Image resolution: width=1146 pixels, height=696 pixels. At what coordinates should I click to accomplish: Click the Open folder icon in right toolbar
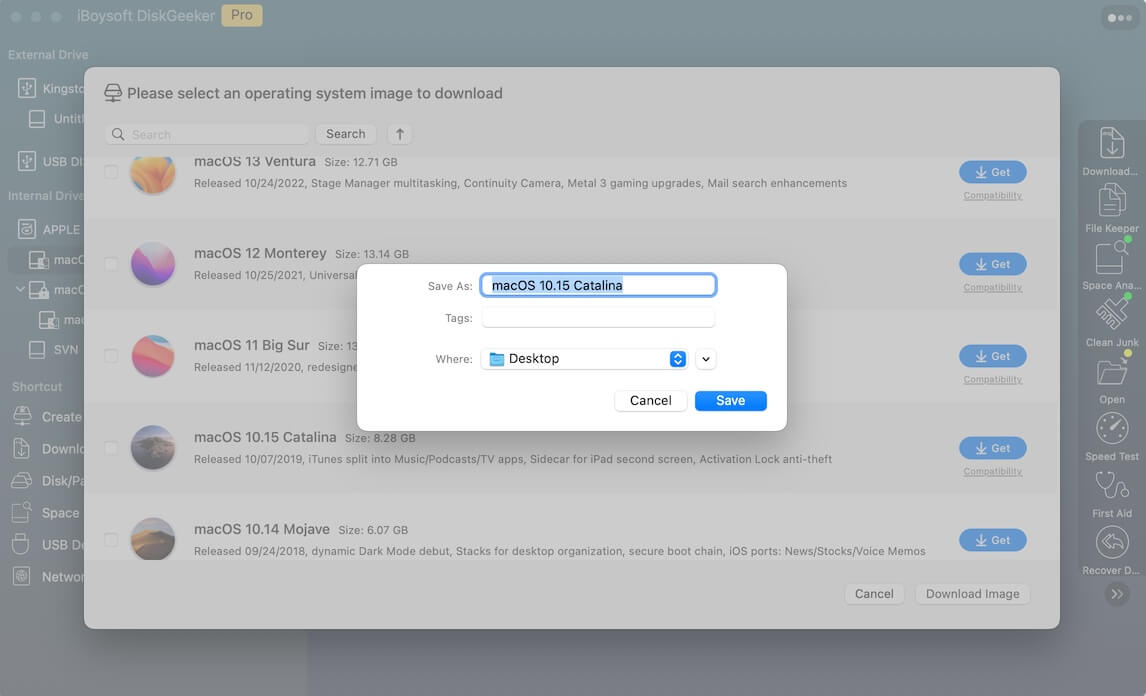tap(1111, 373)
